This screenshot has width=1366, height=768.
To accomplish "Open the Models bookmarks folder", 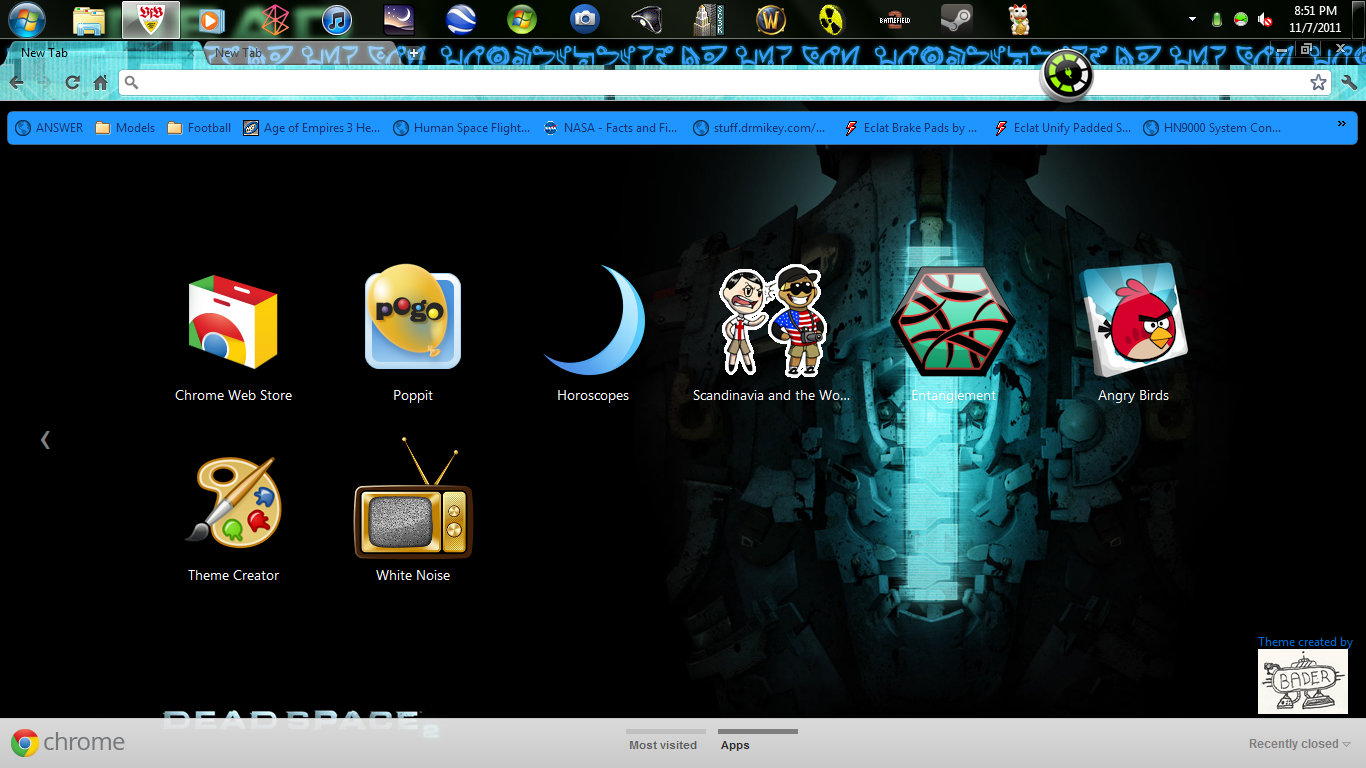I will [125, 128].
